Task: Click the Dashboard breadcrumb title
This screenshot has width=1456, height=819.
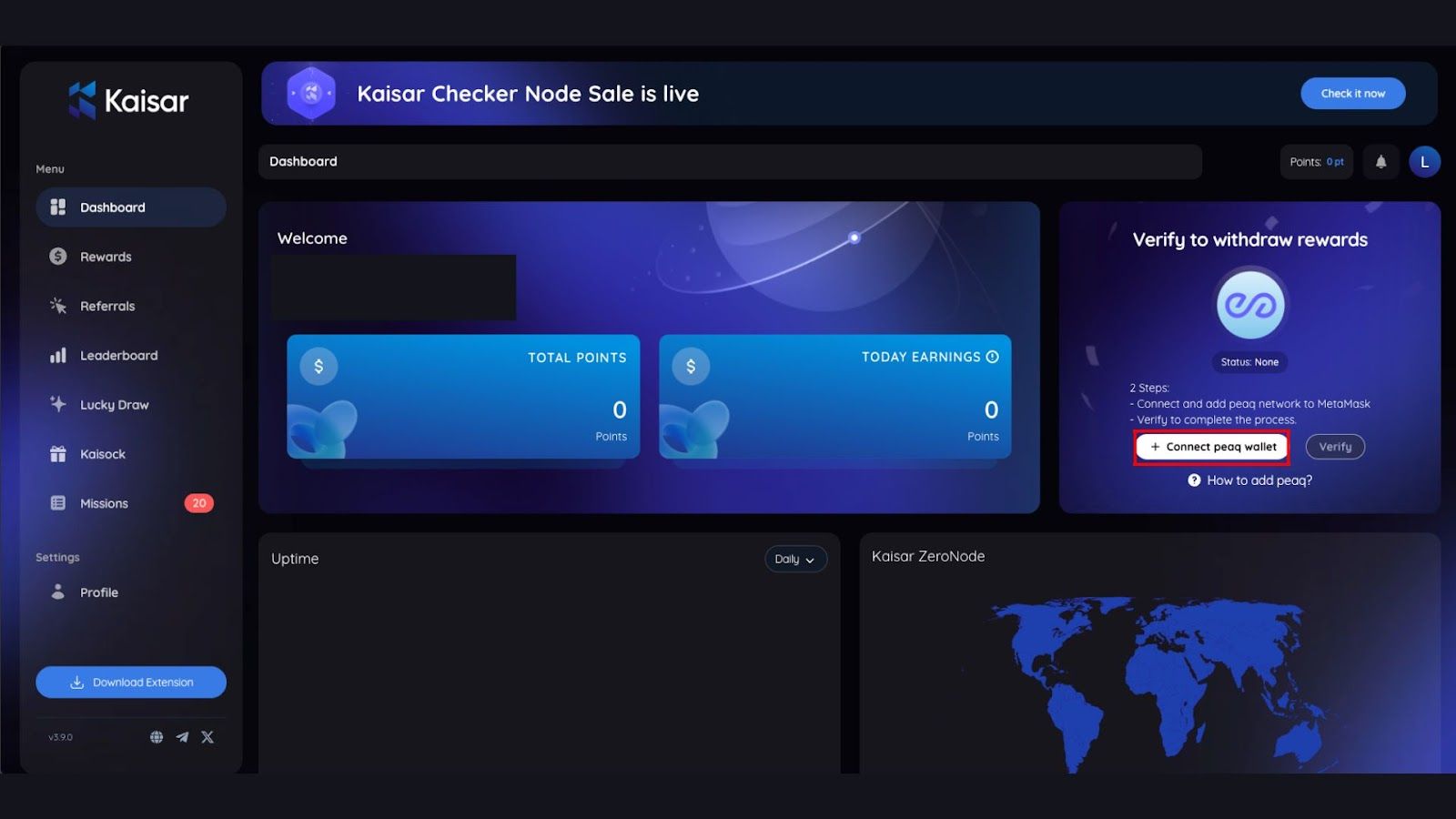Action: 303,161
